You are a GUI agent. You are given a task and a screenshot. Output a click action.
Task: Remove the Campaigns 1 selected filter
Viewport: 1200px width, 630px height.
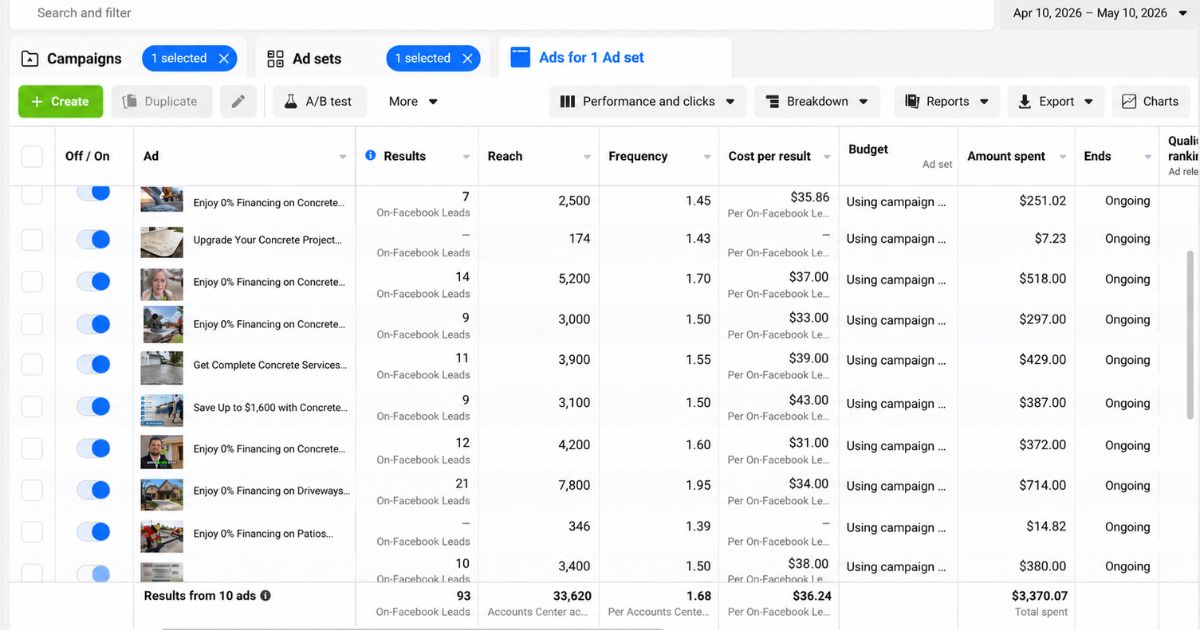coord(224,59)
